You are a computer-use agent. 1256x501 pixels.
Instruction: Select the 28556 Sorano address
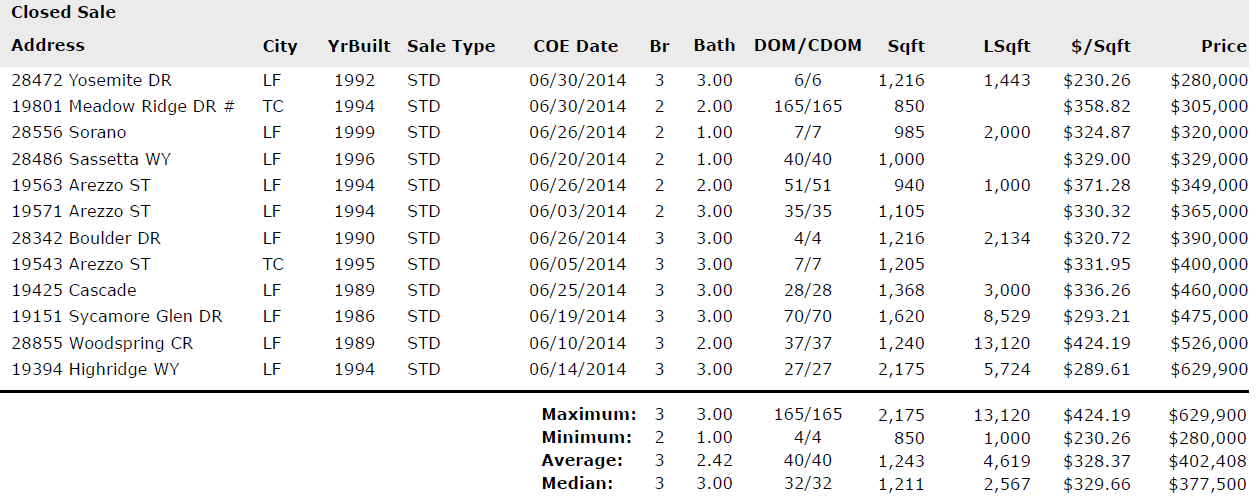[x=69, y=133]
